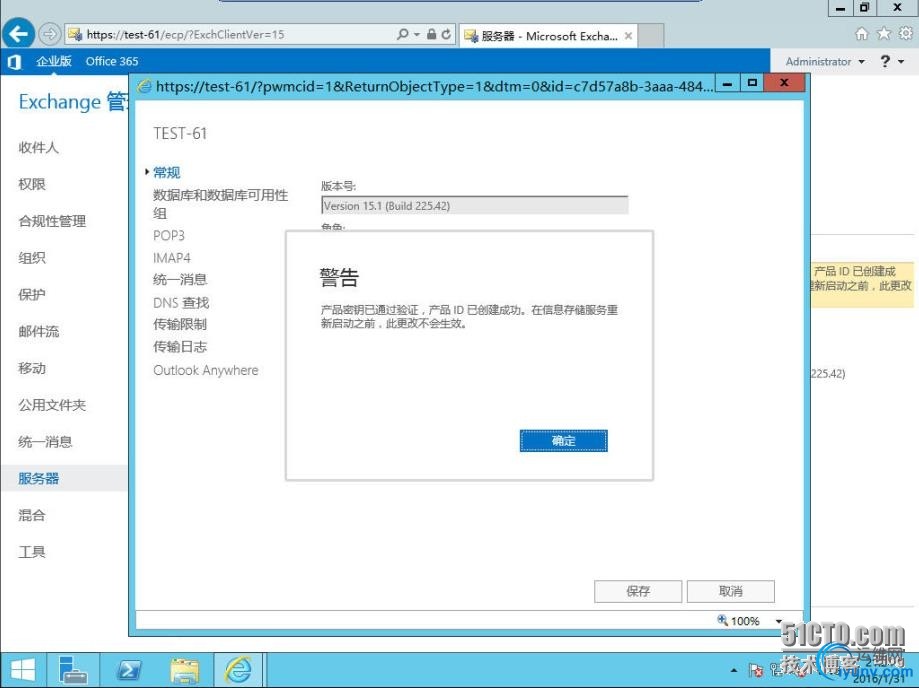This screenshot has height=688, width=919.
Task: Open the 混合 section
Action: coord(32,515)
